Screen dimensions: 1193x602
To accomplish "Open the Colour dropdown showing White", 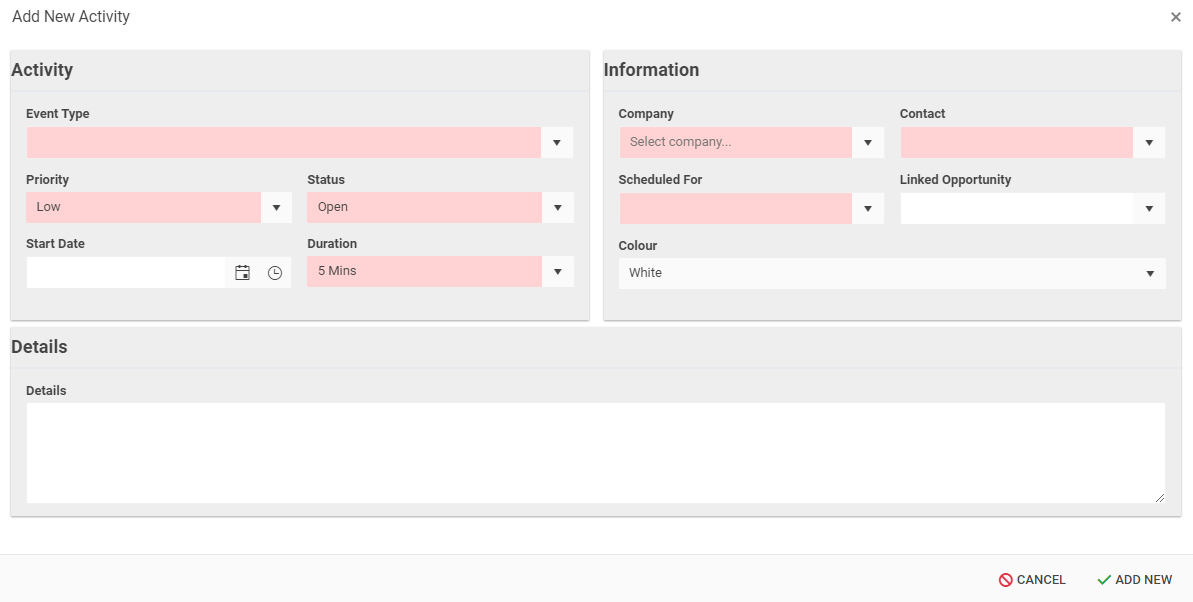I will tap(1149, 274).
